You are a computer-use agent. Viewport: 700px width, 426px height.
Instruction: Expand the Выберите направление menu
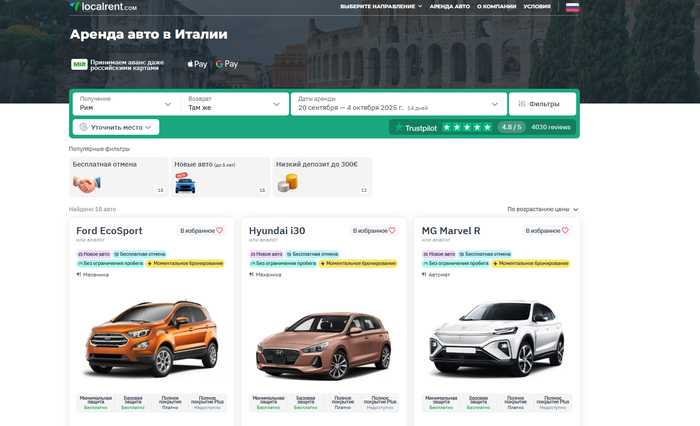[x=381, y=7]
